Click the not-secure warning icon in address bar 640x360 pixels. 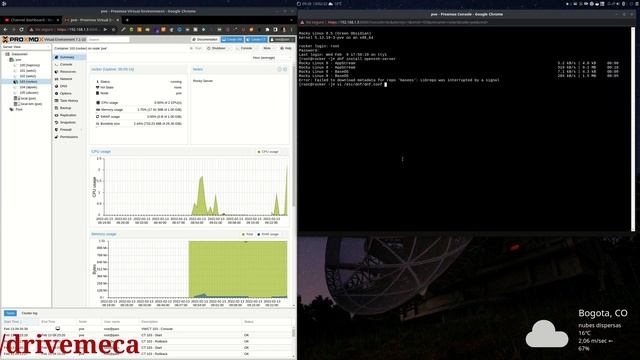[31, 29]
